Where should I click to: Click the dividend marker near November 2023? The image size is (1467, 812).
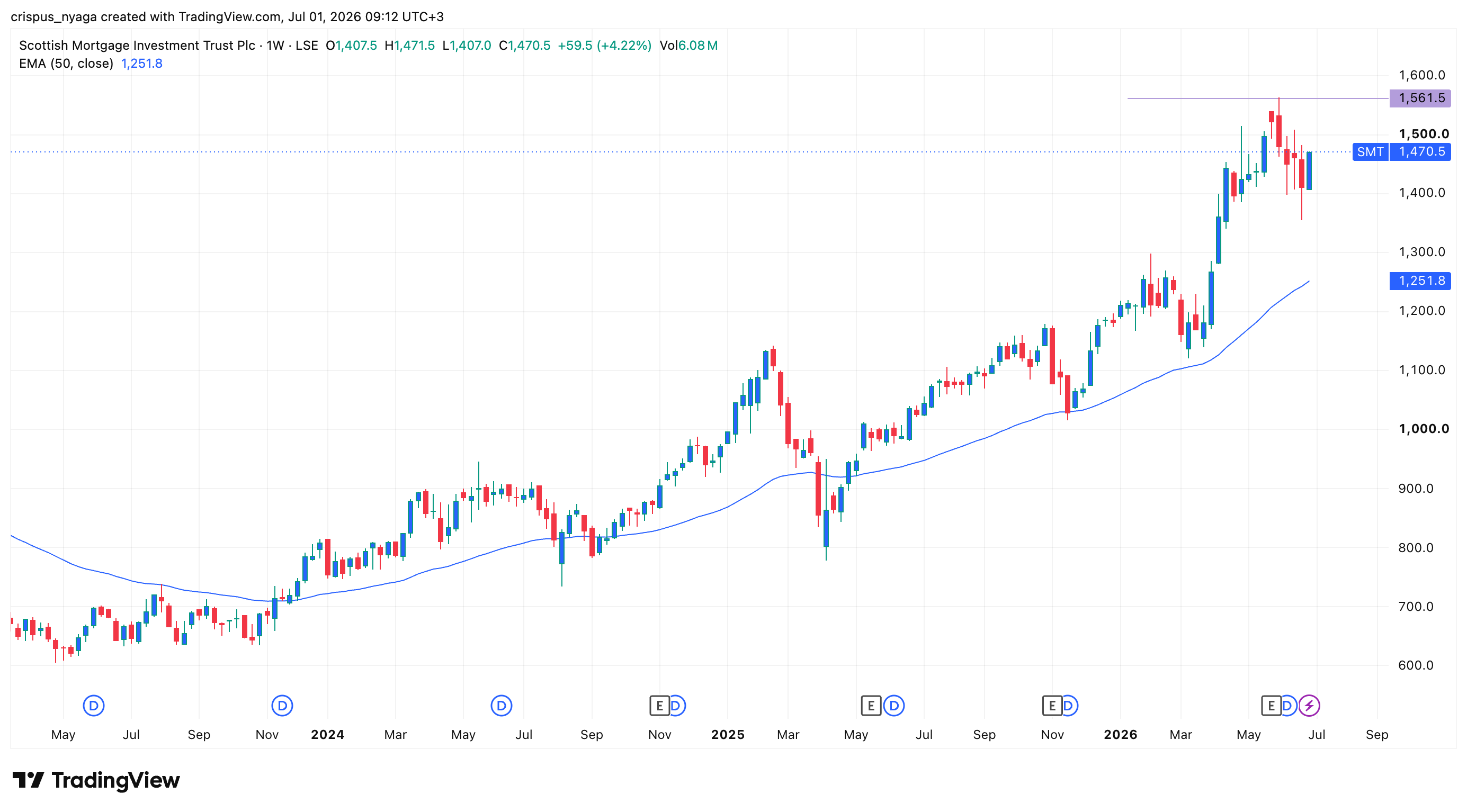click(282, 706)
